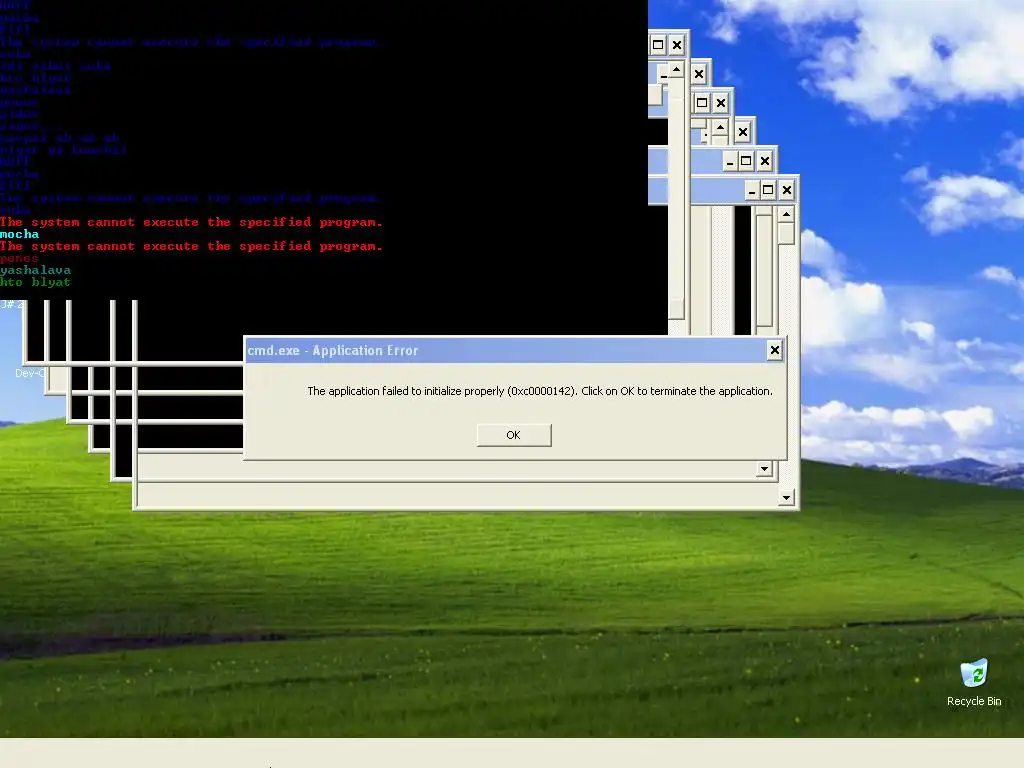Screen dimensions: 1024x768
Task: Click scroll-down arrow of frontmost cmd window
Action: [x=786, y=498]
